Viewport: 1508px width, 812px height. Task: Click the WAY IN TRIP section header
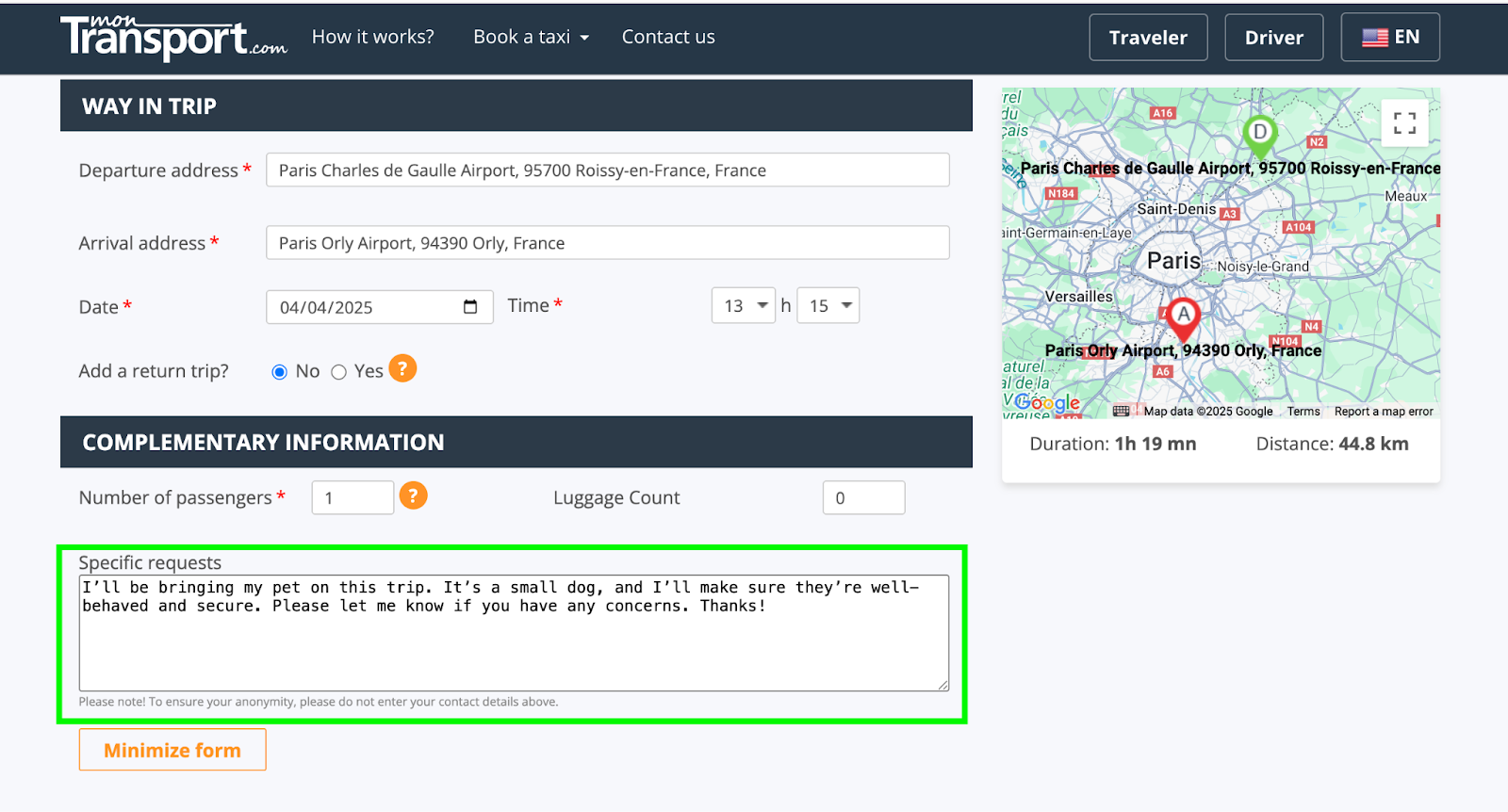(x=516, y=106)
